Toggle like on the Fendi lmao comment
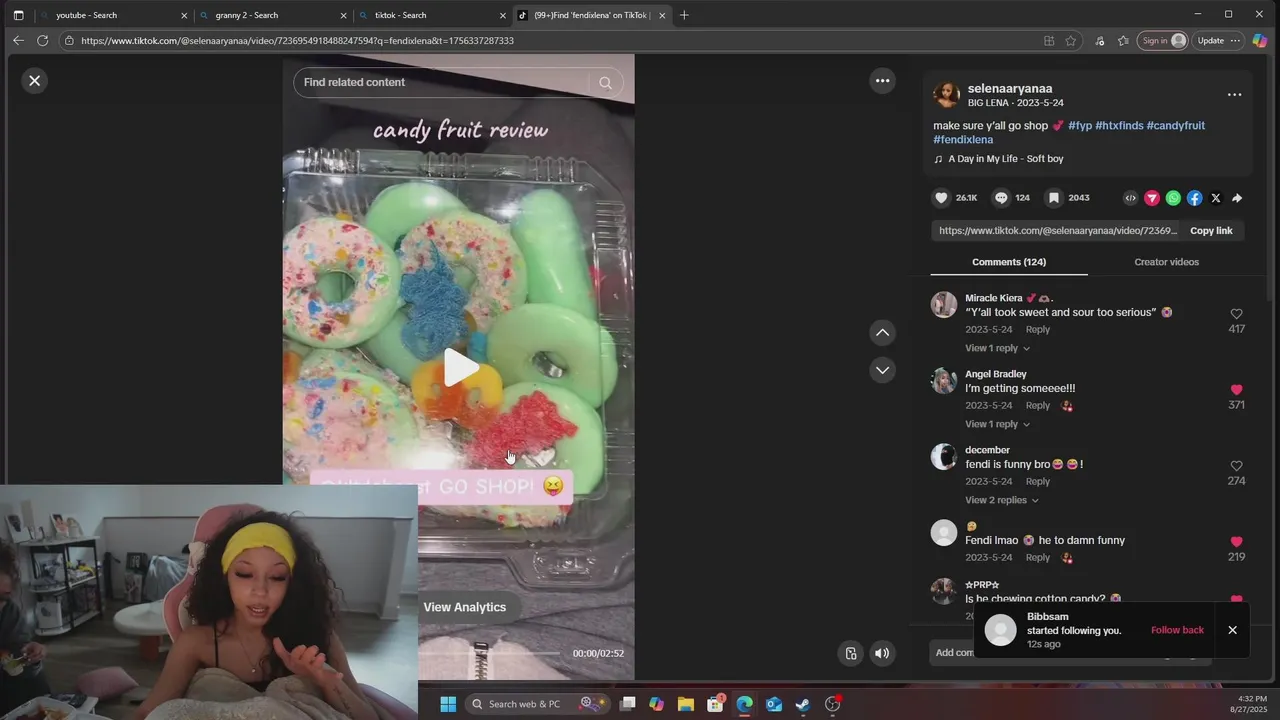The image size is (1280, 720). (x=1236, y=542)
